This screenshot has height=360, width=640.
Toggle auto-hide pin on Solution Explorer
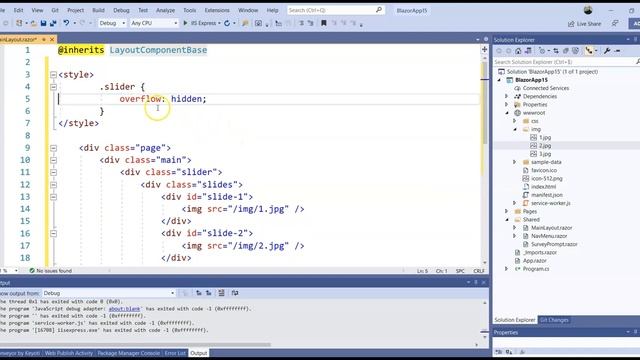[636, 40]
